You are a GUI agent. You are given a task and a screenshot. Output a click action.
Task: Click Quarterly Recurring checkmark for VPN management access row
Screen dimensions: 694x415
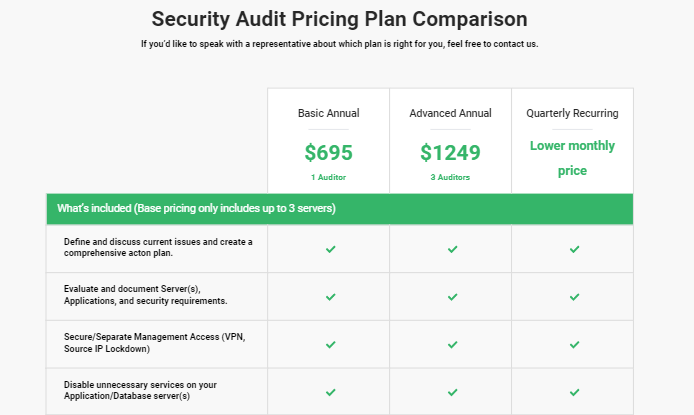pos(574,344)
